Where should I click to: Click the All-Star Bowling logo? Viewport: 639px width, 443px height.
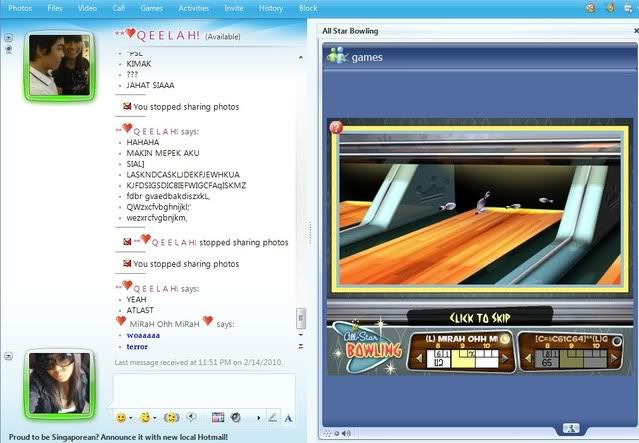[367, 346]
